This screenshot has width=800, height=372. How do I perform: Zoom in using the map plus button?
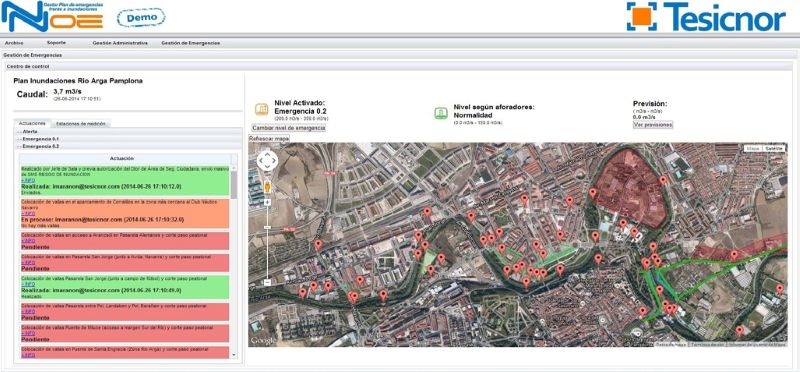point(267,203)
